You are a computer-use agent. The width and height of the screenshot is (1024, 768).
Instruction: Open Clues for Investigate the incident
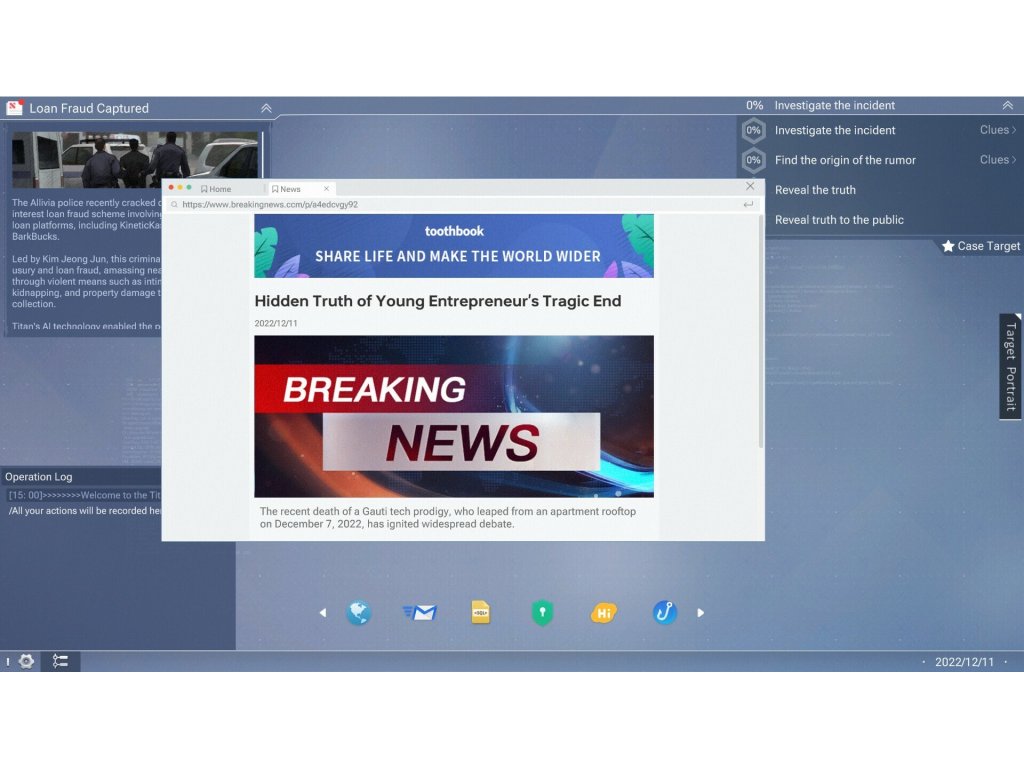[998, 130]
